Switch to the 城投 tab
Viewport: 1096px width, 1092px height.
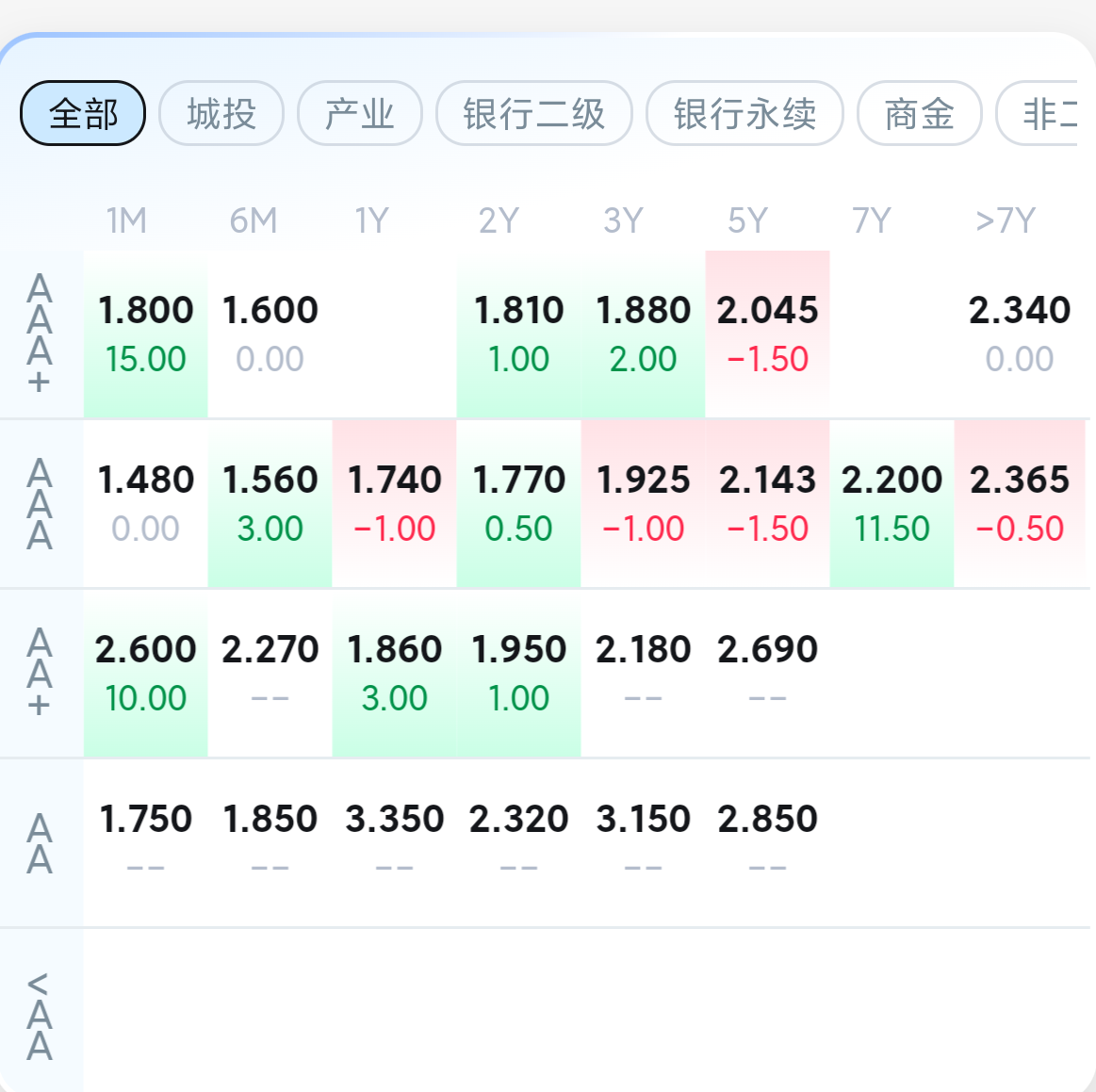point(221,113)
